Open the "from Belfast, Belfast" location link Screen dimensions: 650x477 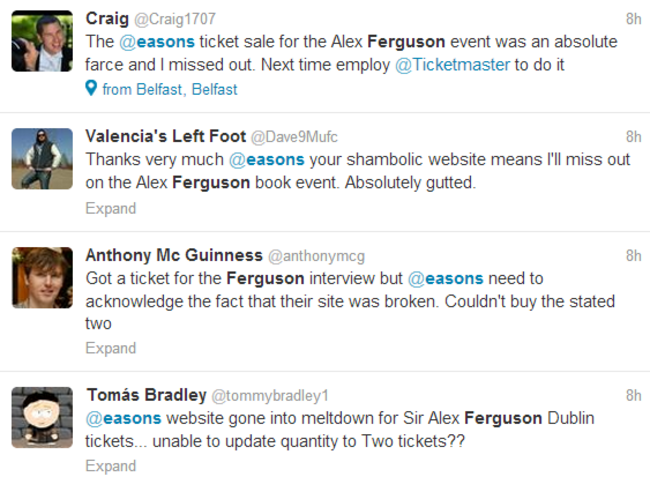click(x=169, y=89)
